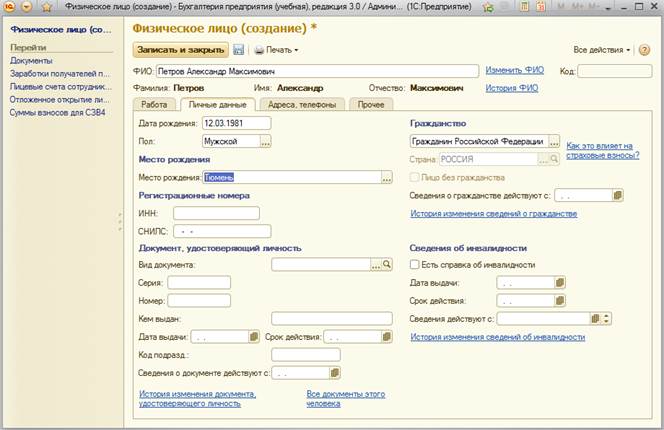Enable Есть справка об инвалидности checkbox
This screenshot has height=430, width=664.
[416, 265]
